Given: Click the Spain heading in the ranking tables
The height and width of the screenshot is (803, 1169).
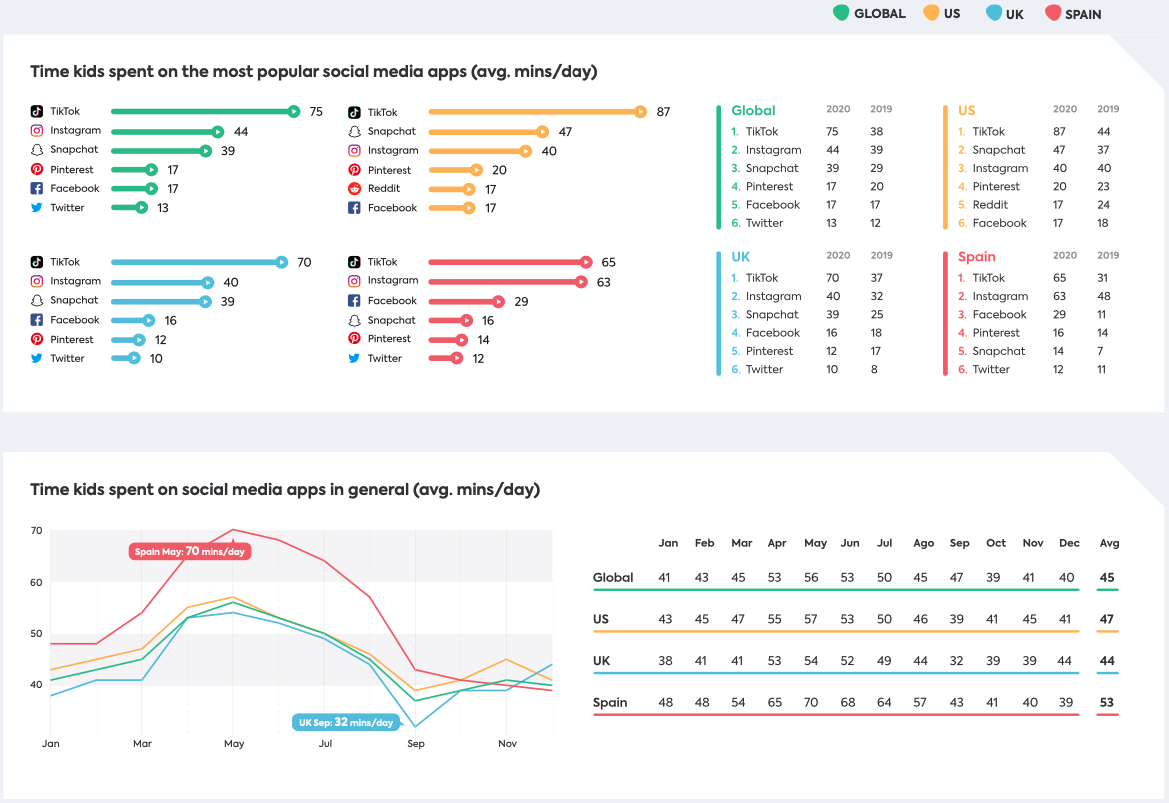Looking at the screenshot, I should tap(977, 257).
